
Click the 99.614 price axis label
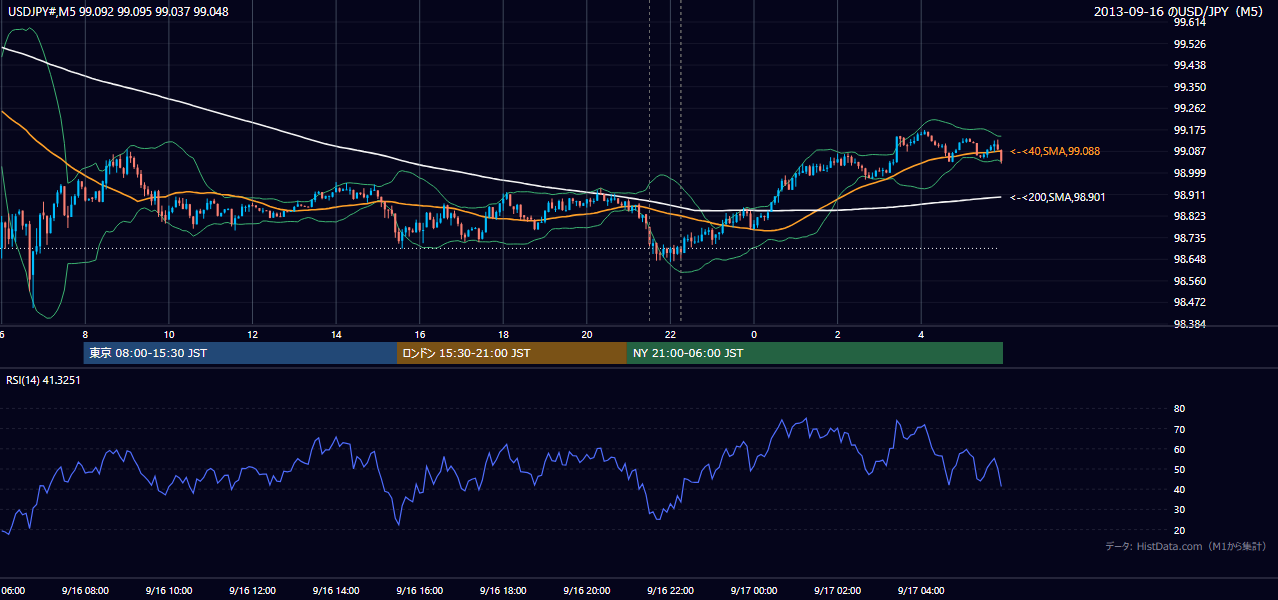[x=1189, y=23]
